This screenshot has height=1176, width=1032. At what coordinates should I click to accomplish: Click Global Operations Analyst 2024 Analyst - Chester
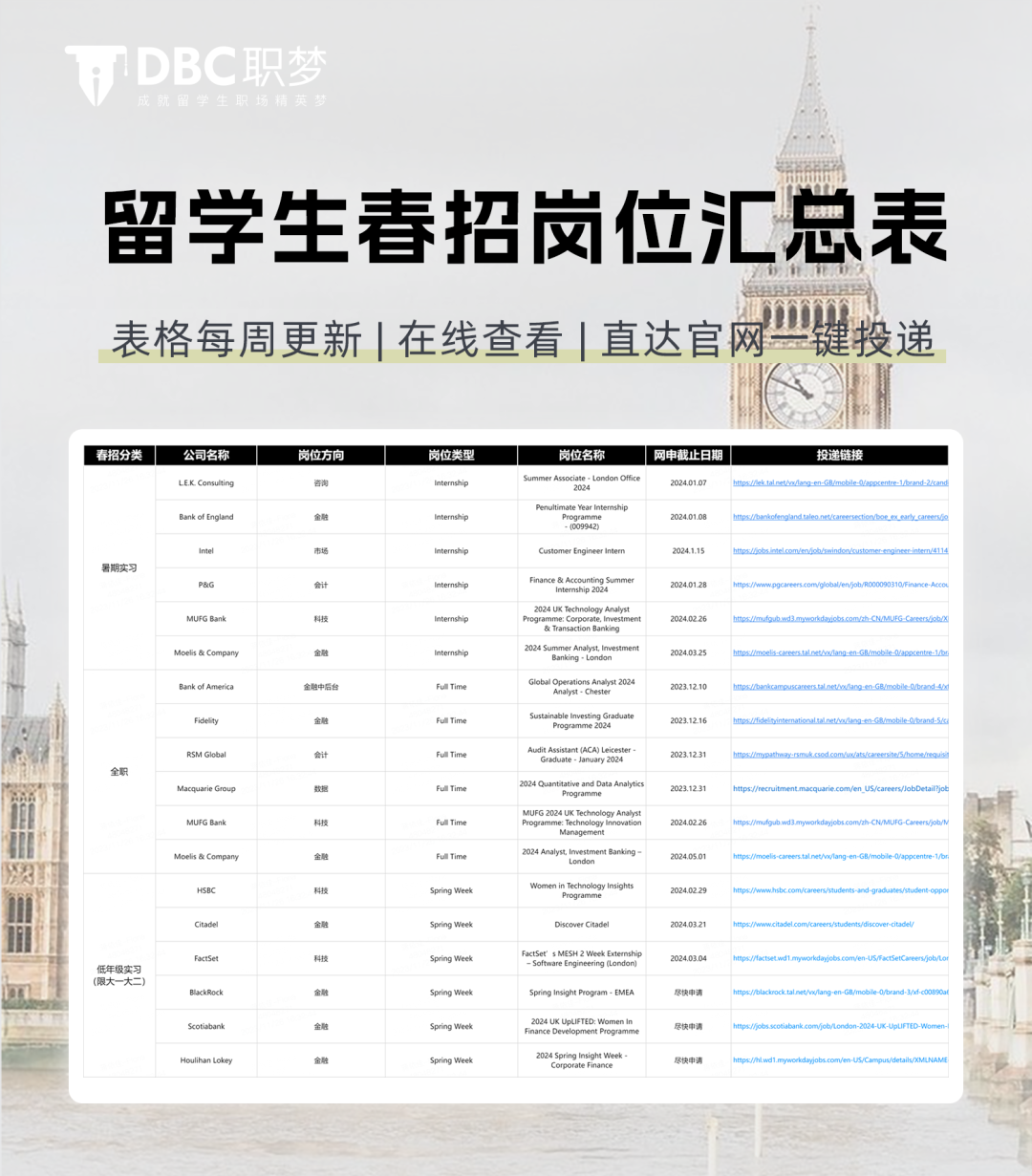pyautogui.click(x=582, y=687)
